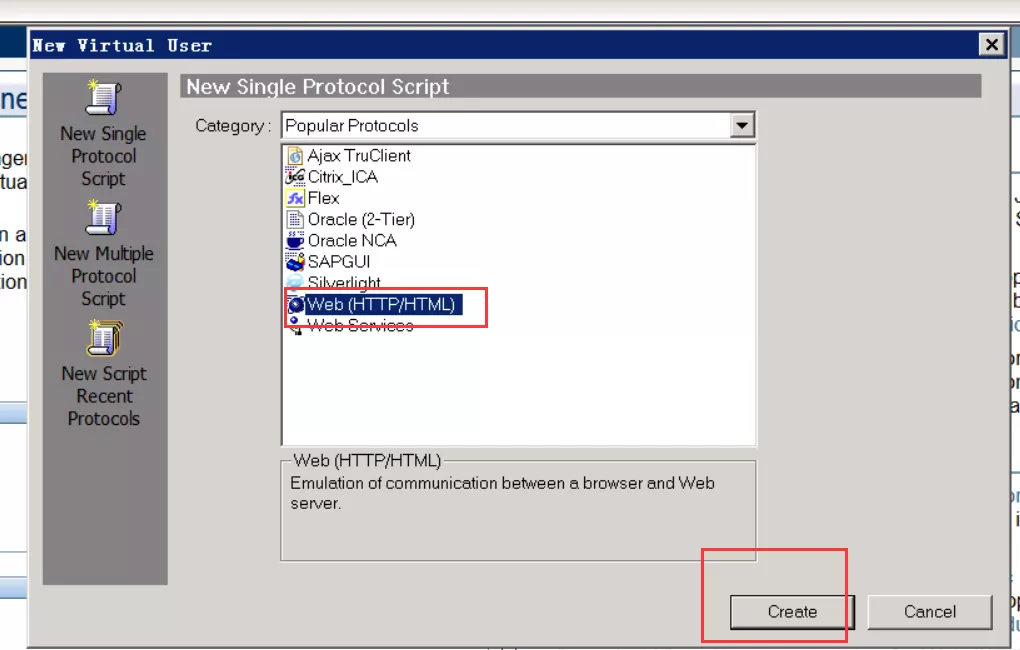Click the Citrix_ICA protocol icon
The width and height of the screenshot is (1020, 650).
[296, 177]
